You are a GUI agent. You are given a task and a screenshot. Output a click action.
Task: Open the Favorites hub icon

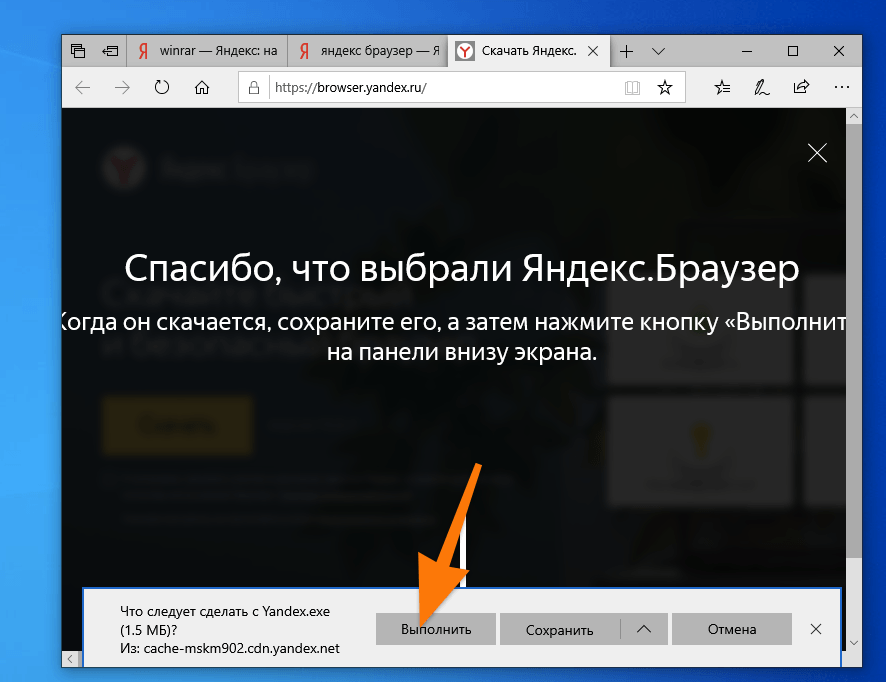(x=722, y=88)
